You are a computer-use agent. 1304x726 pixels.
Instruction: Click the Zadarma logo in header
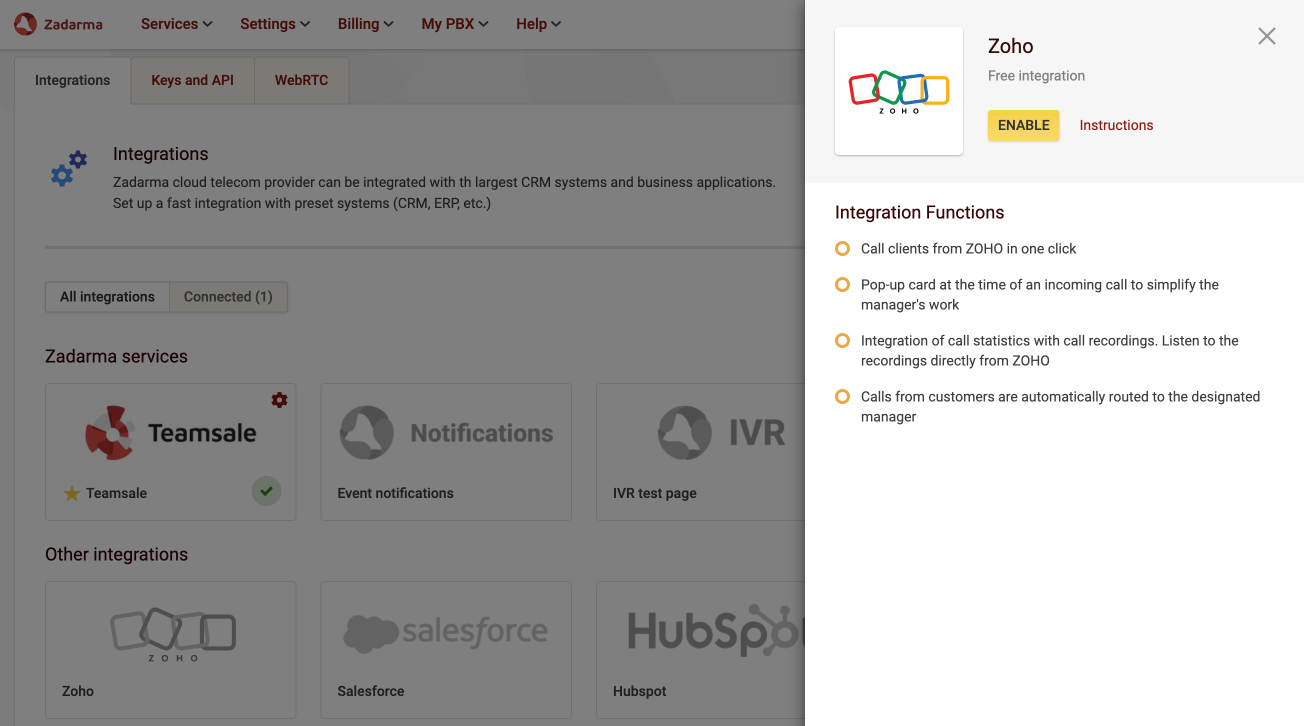click(58, 24)
